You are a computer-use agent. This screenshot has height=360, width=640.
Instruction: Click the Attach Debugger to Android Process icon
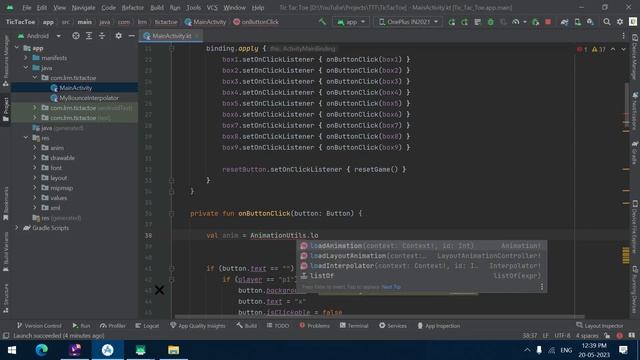536,22
